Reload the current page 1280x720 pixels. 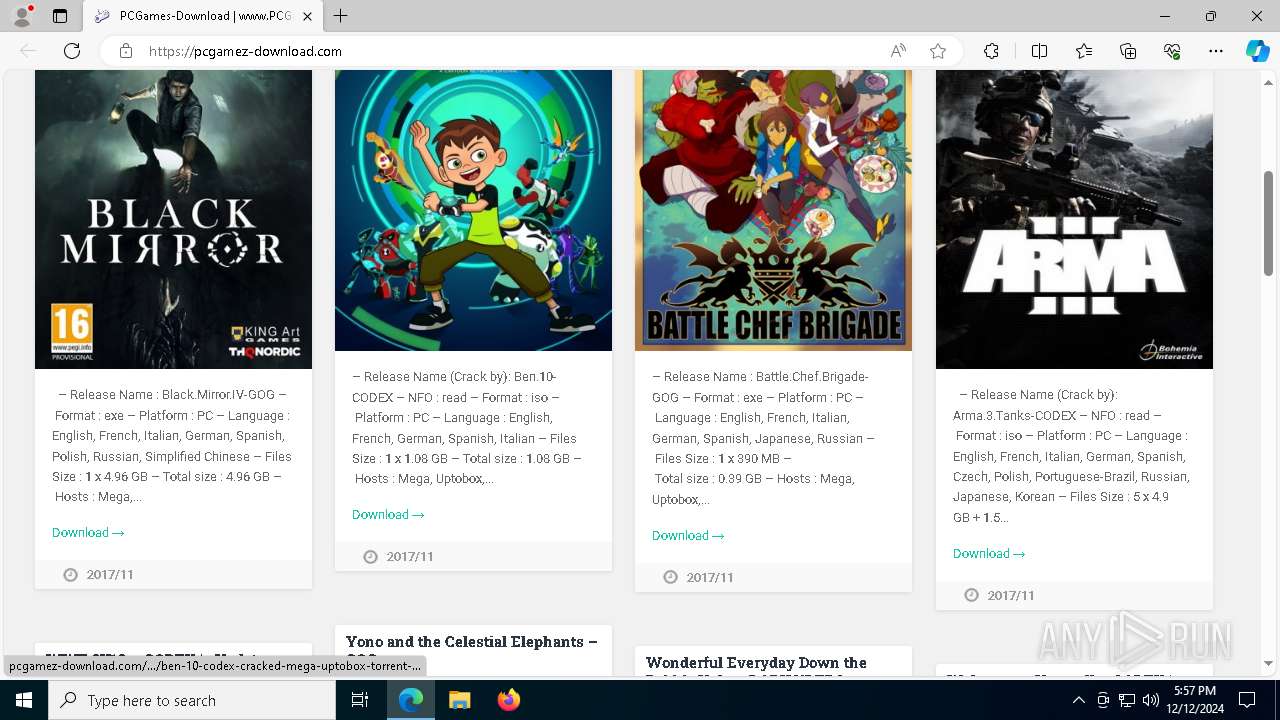point(72,51)
